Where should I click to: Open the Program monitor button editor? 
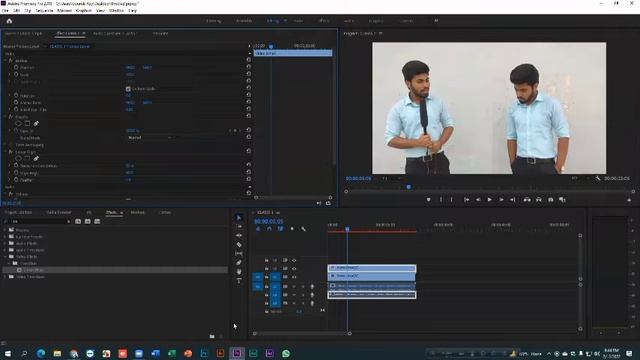629,200
